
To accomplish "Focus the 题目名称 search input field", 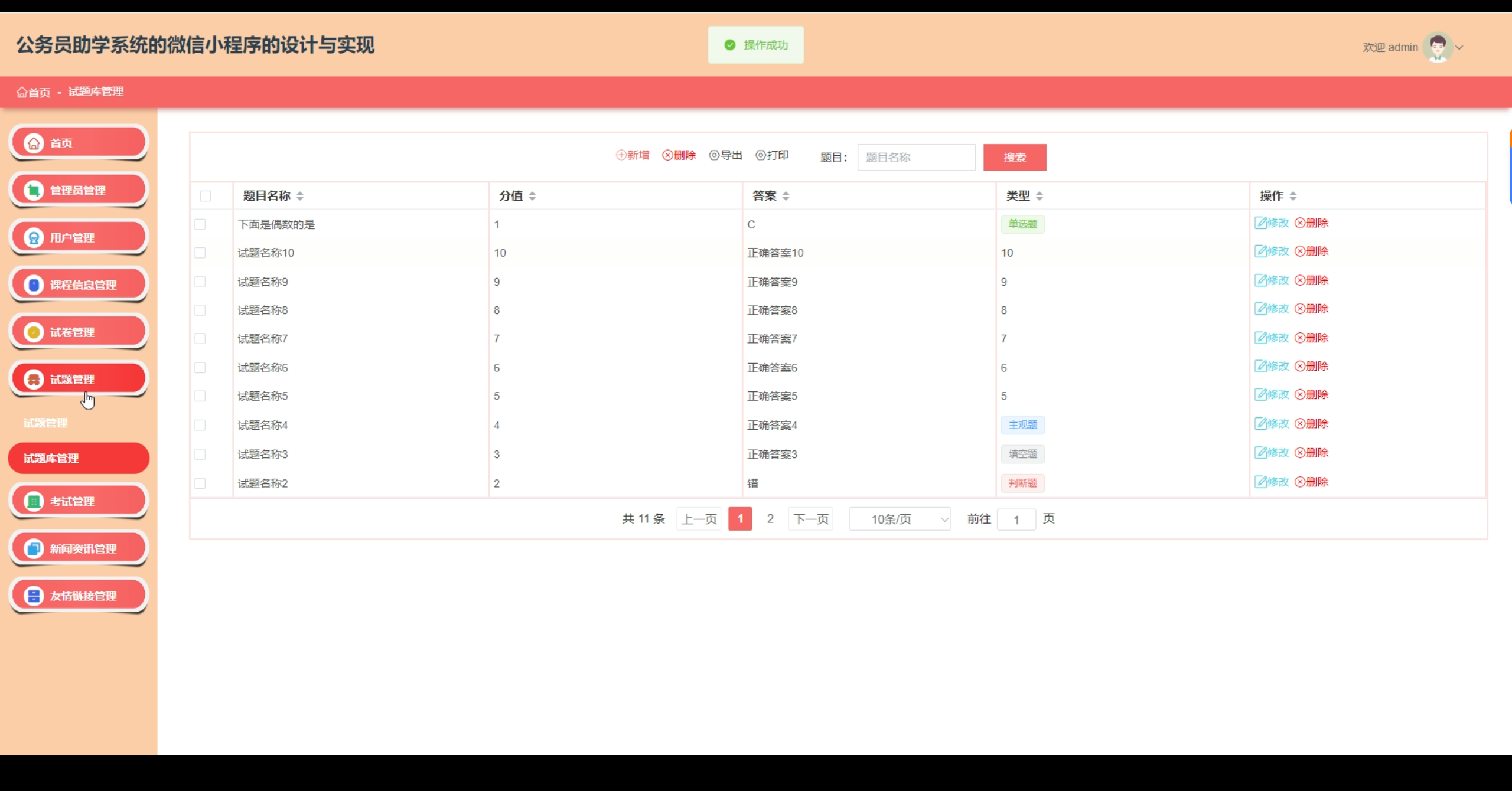I will [916, 158].
